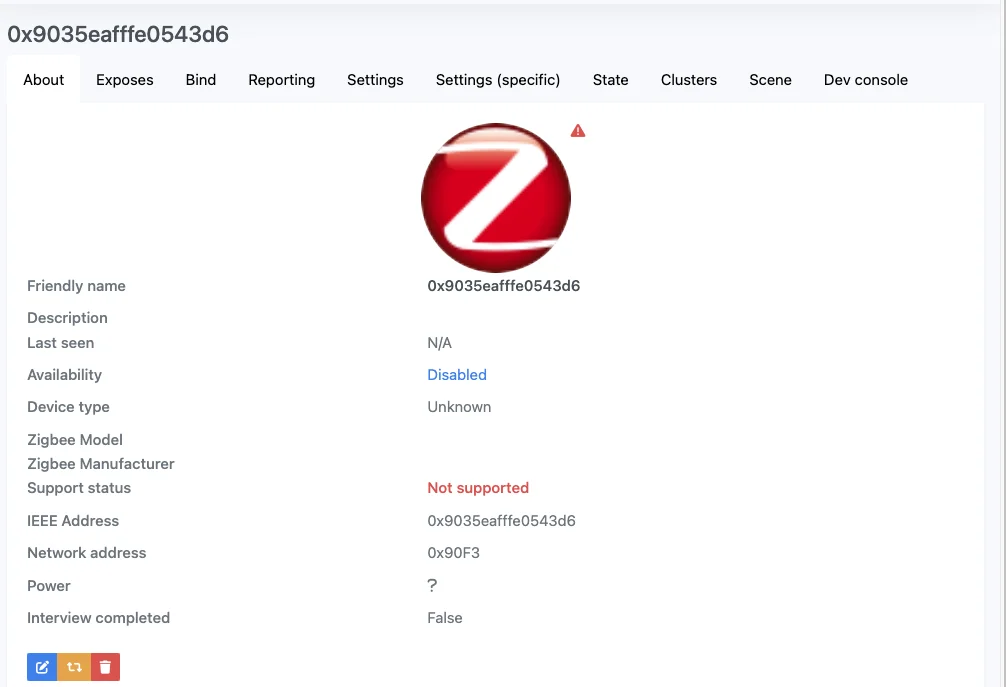Click the network address 0x90F3
Image resolution: width=1006 pixels, height=687 pixels.
click(454, 553)
